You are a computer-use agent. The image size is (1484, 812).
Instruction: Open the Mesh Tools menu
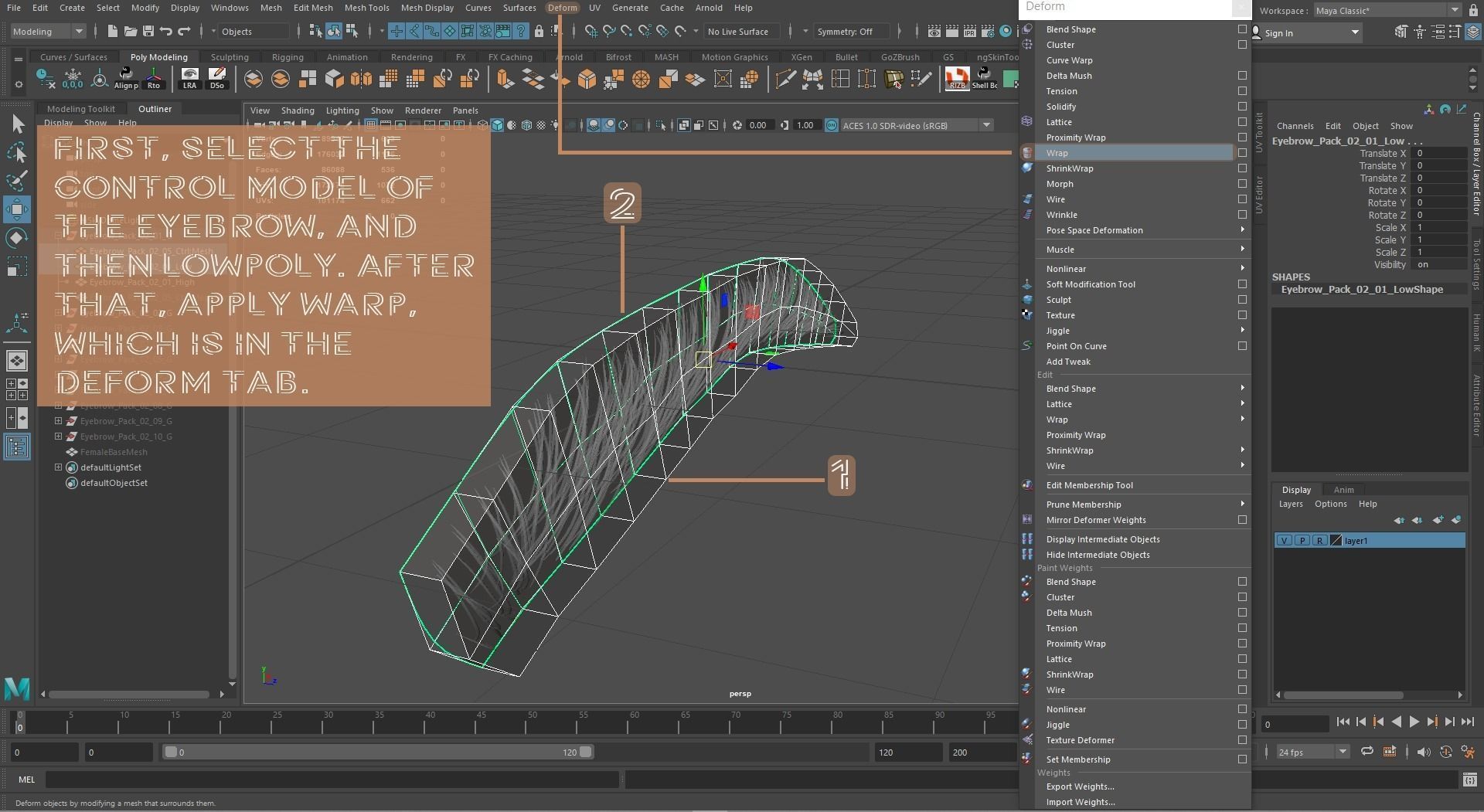[366, 8]
